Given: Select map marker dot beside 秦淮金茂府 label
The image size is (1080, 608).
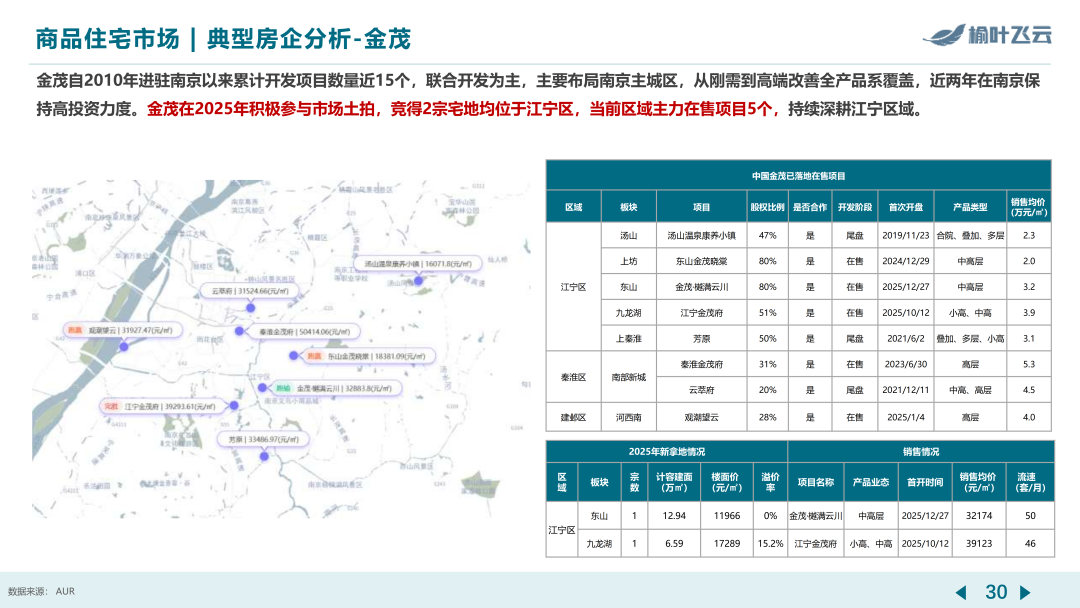Looking at the screenshot, I should 239,331.
